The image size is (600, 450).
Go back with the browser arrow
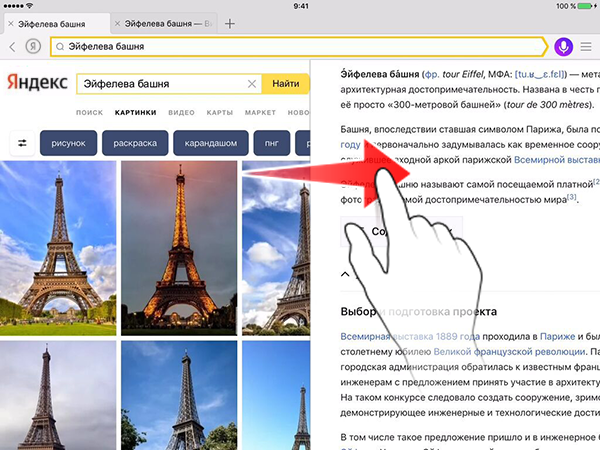(12, 47)
